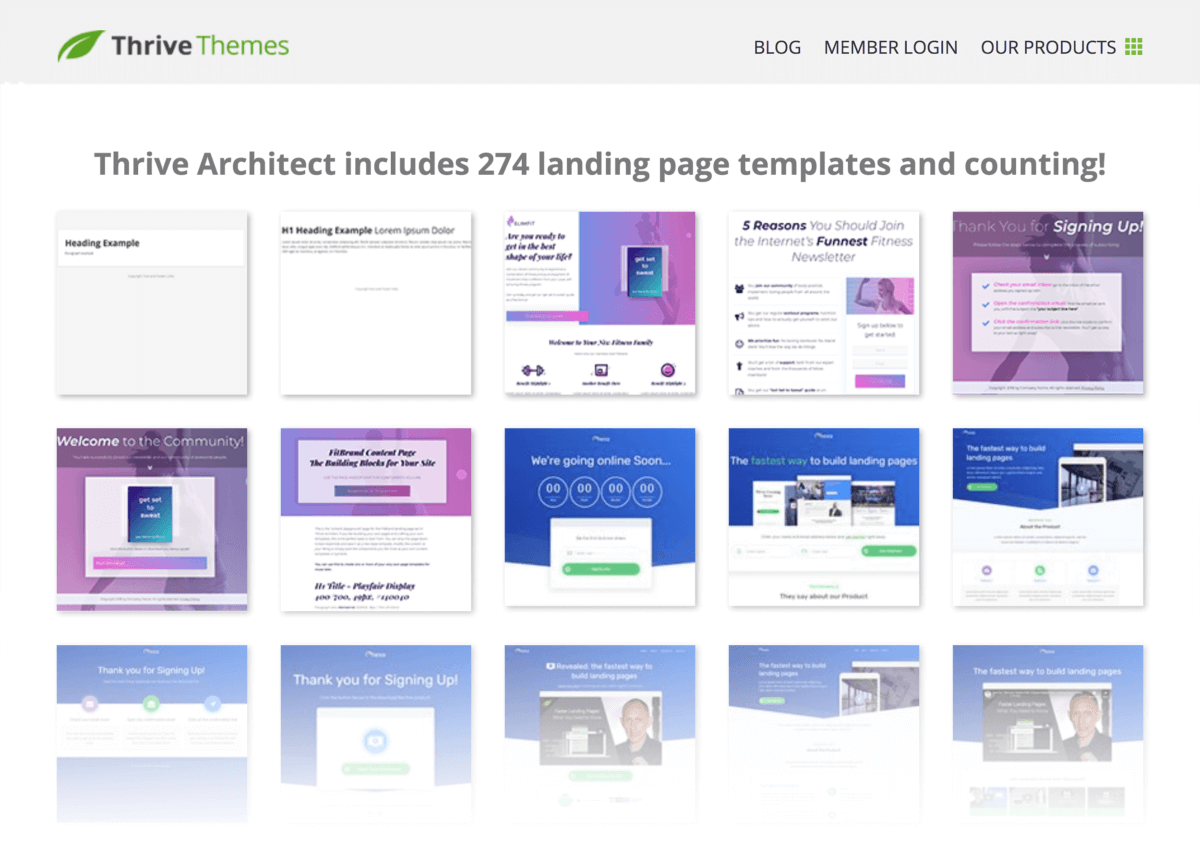Go to the BLOG page
The height and width of the screenshot is (855, 1200).
tap(777, 47)
